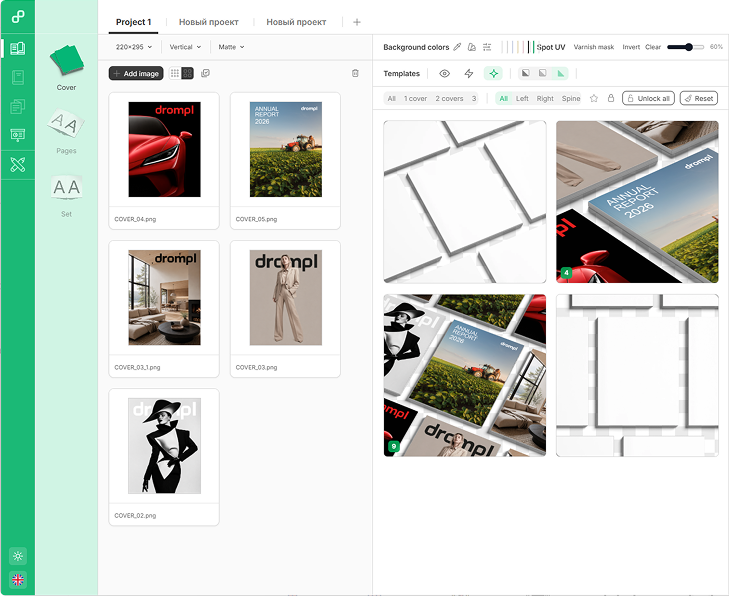Open the last Новый проект tab
The height and width of the screenshot is (596, 730).
coord(296,22)
